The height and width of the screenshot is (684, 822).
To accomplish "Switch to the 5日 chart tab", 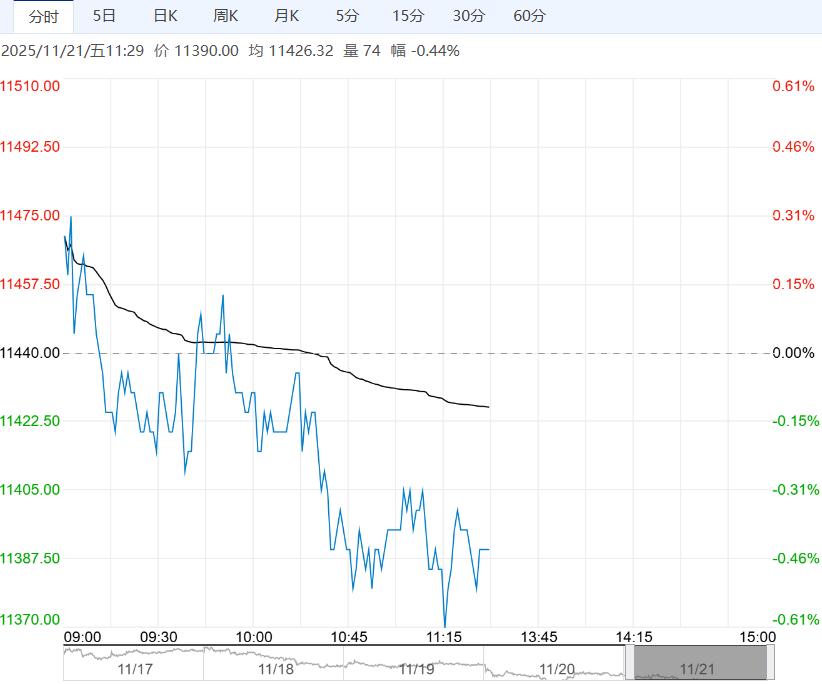I will click(x=104, y=16).
